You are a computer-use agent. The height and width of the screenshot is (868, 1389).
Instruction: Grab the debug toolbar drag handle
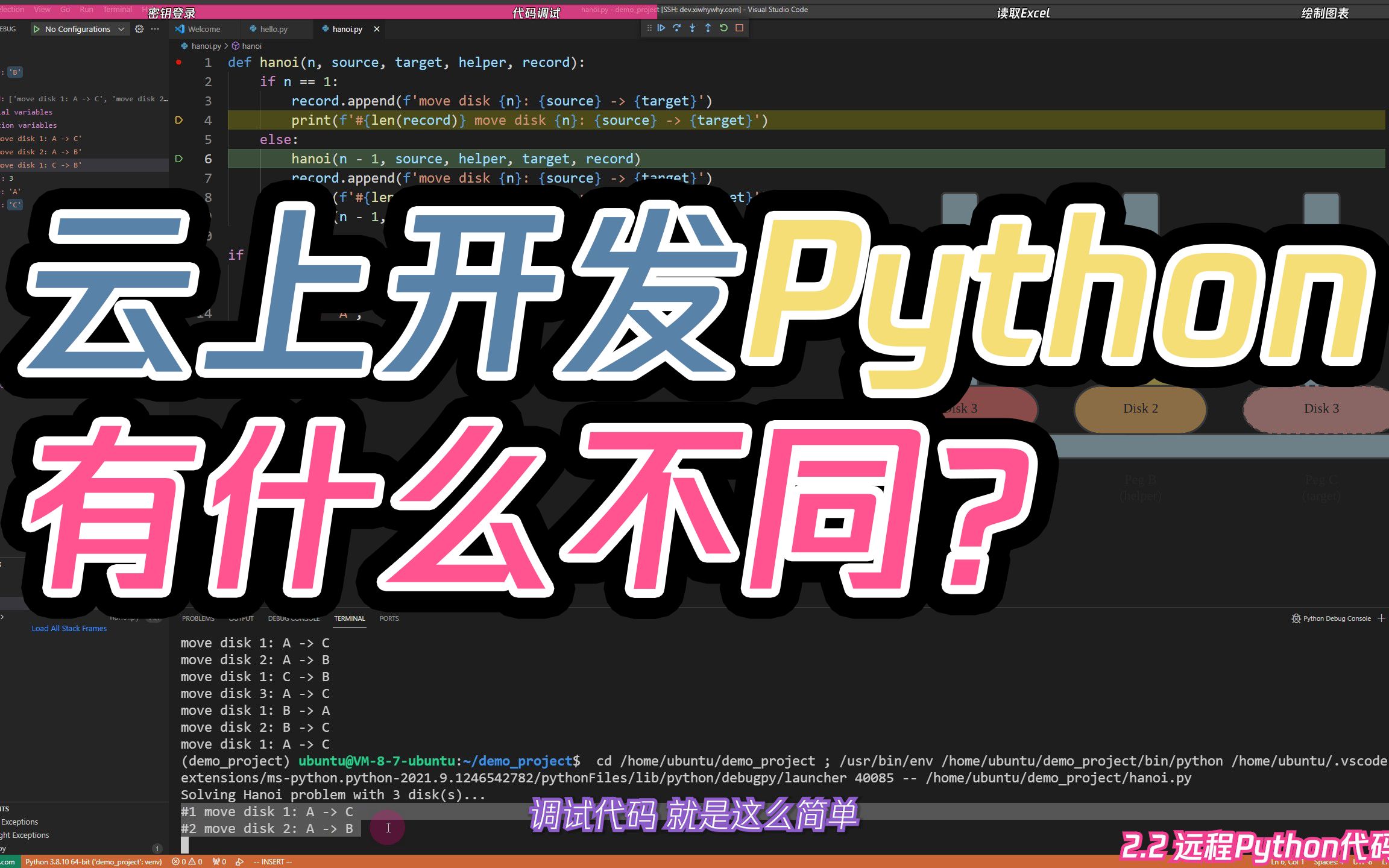tap(649, 28)
